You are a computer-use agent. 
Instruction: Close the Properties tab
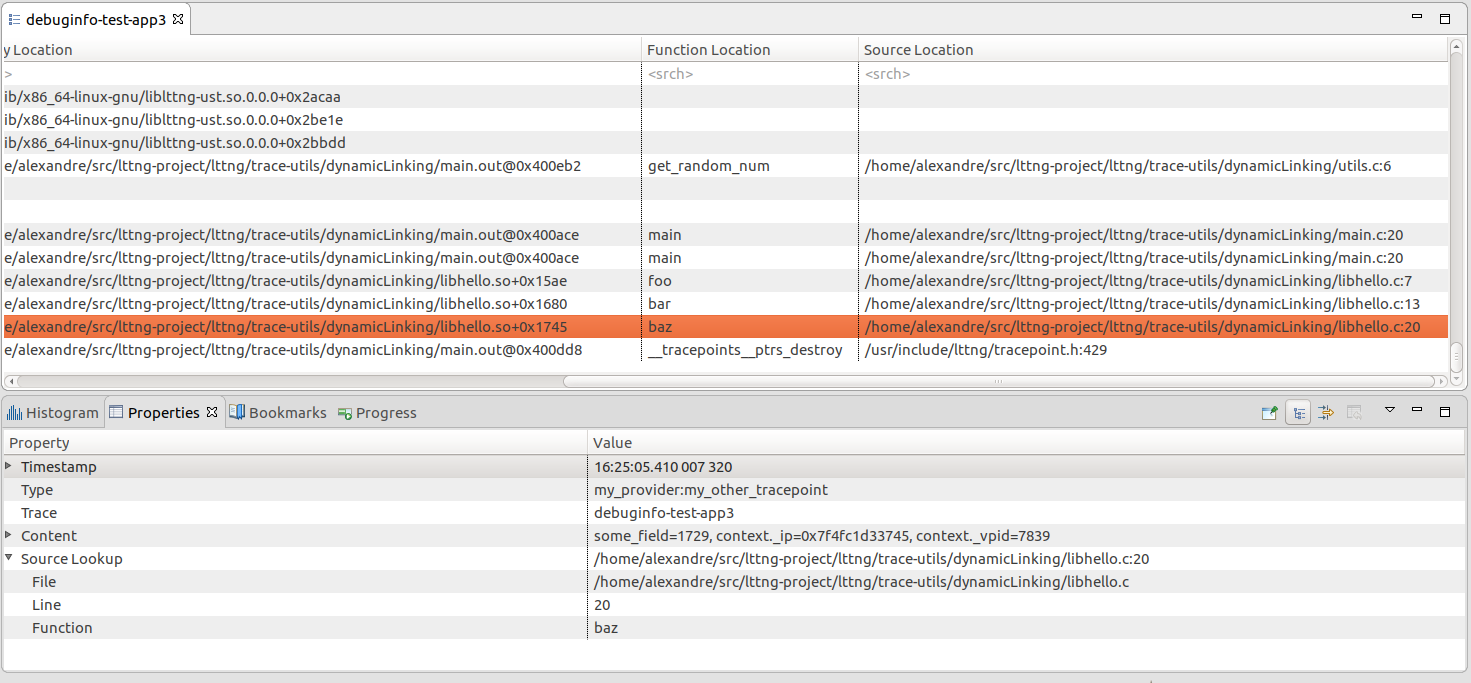(x=212, y=412)
